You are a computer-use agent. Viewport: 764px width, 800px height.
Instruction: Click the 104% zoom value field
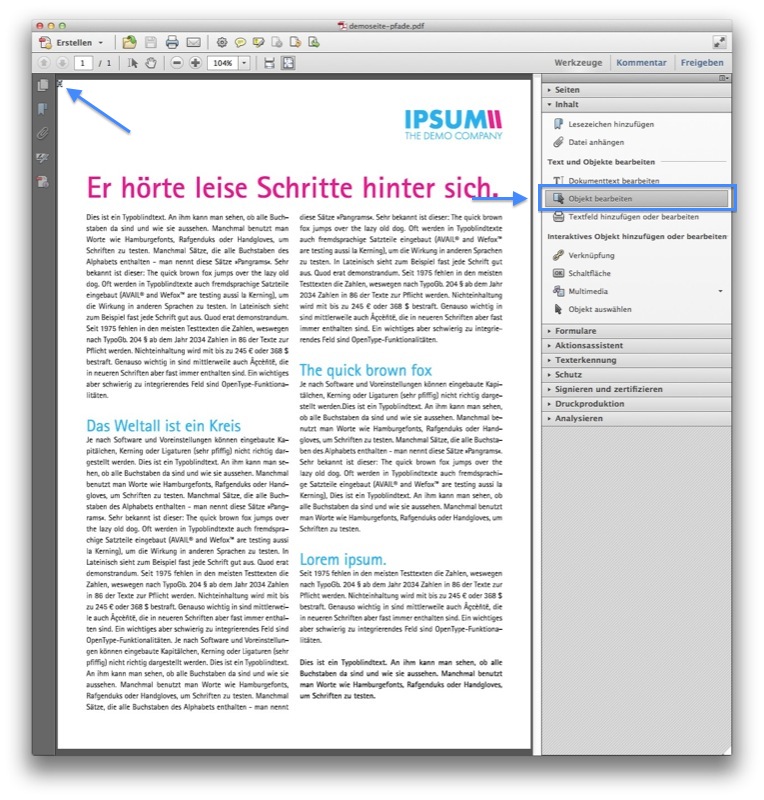223,63
